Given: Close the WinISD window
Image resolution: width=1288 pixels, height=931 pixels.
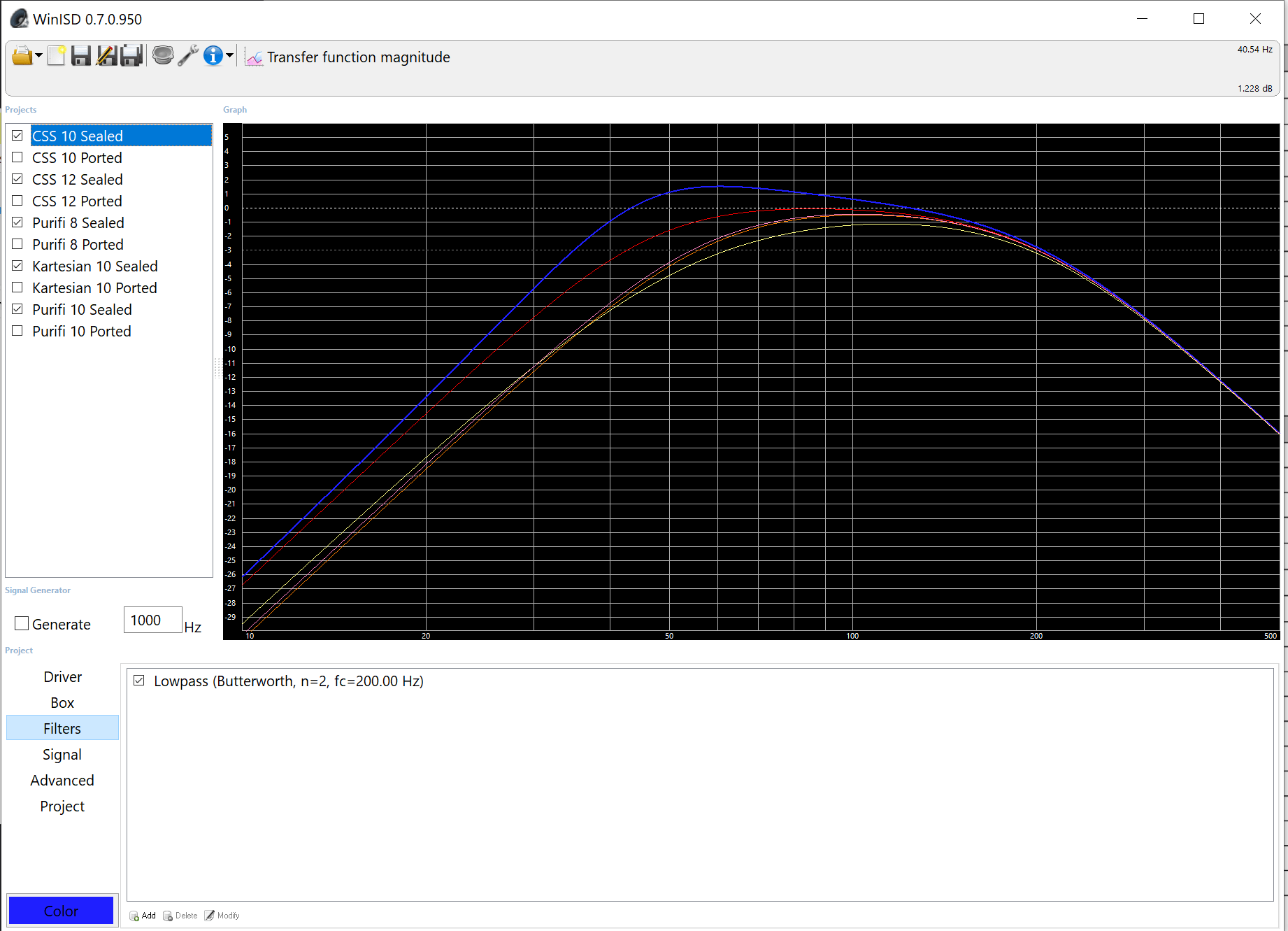Looking at the screenshot, I should [x=1255, y=19].
